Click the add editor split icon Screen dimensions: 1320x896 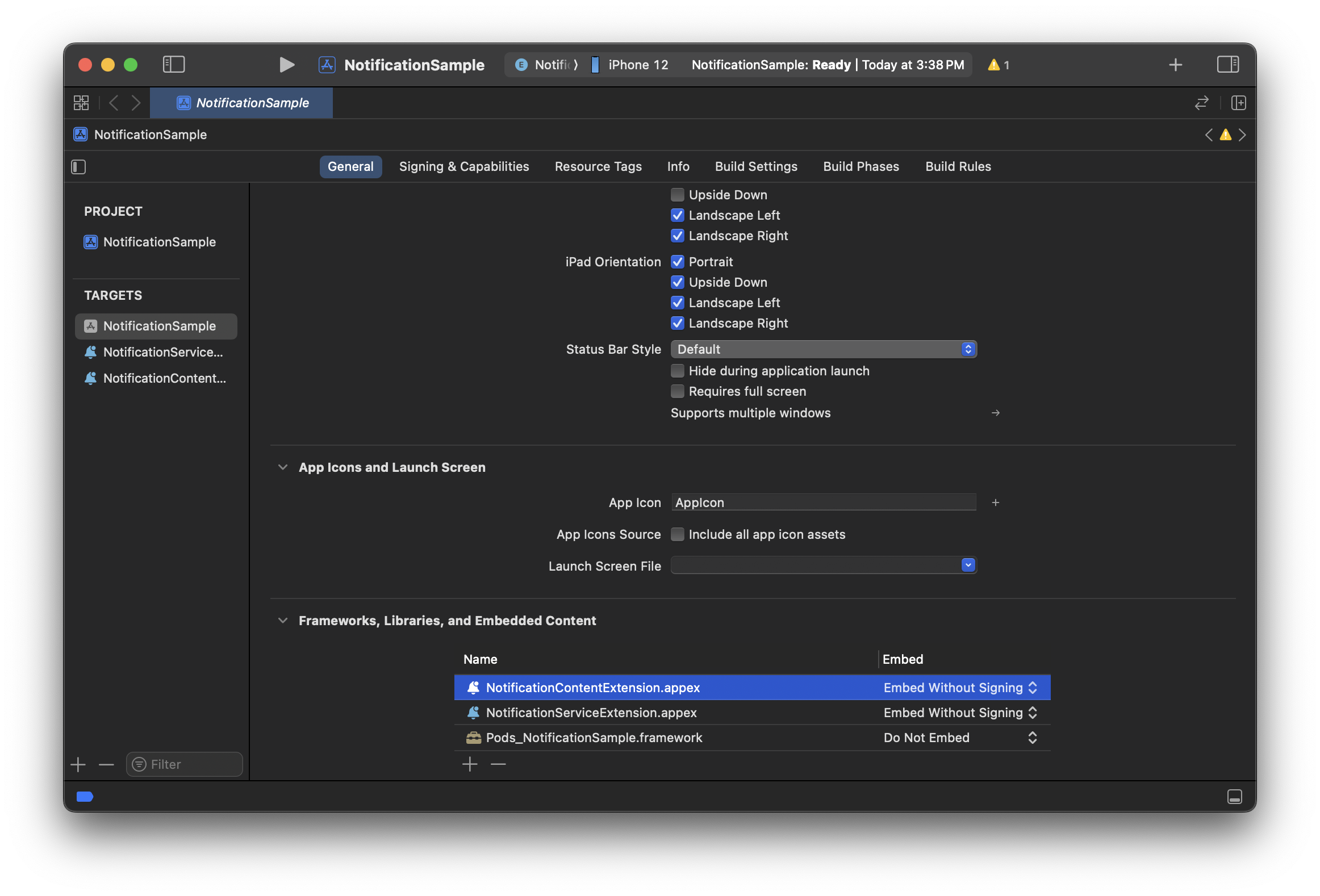1238,103
